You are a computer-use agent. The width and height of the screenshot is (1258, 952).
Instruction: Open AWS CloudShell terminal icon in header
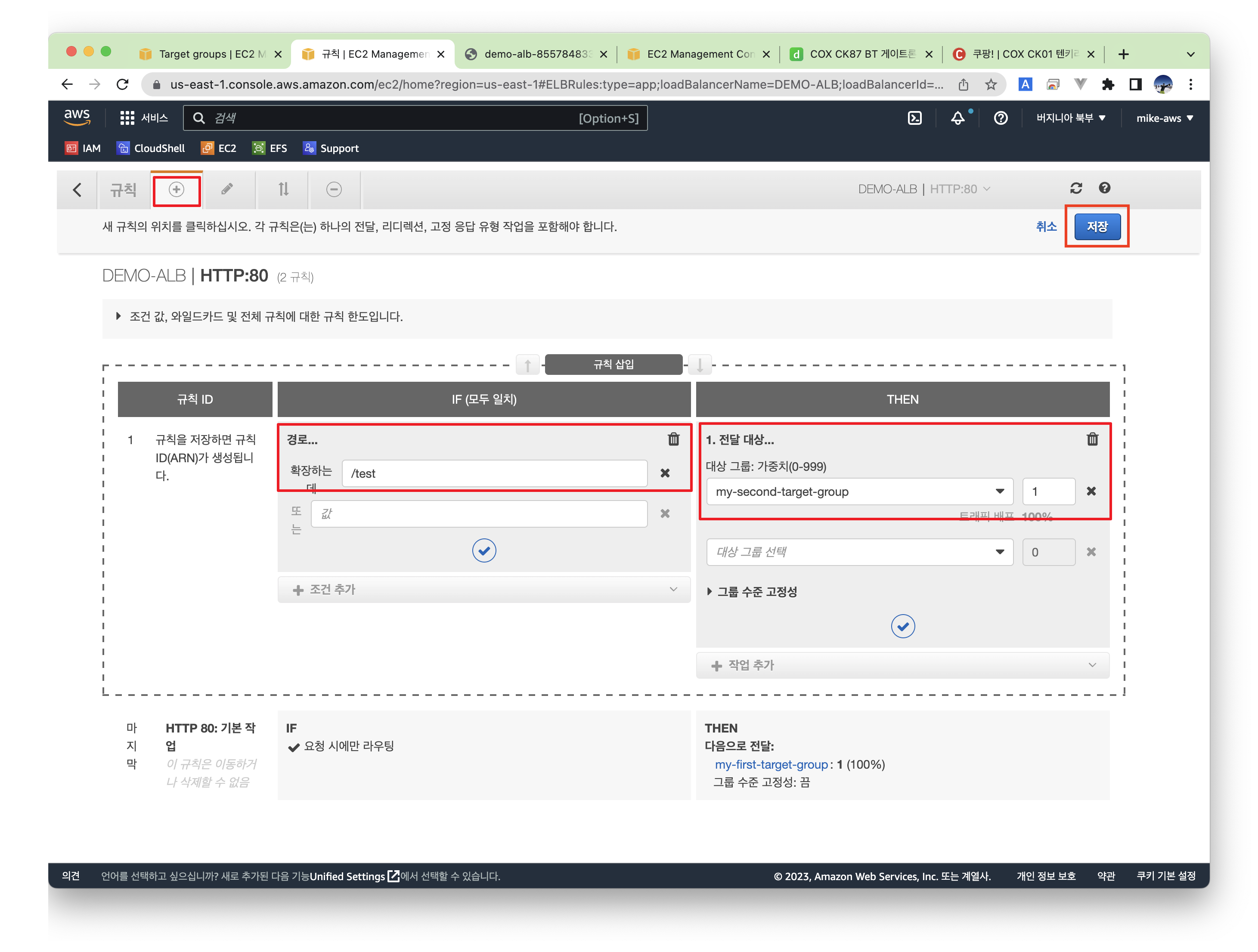click(x=914, y=118)
